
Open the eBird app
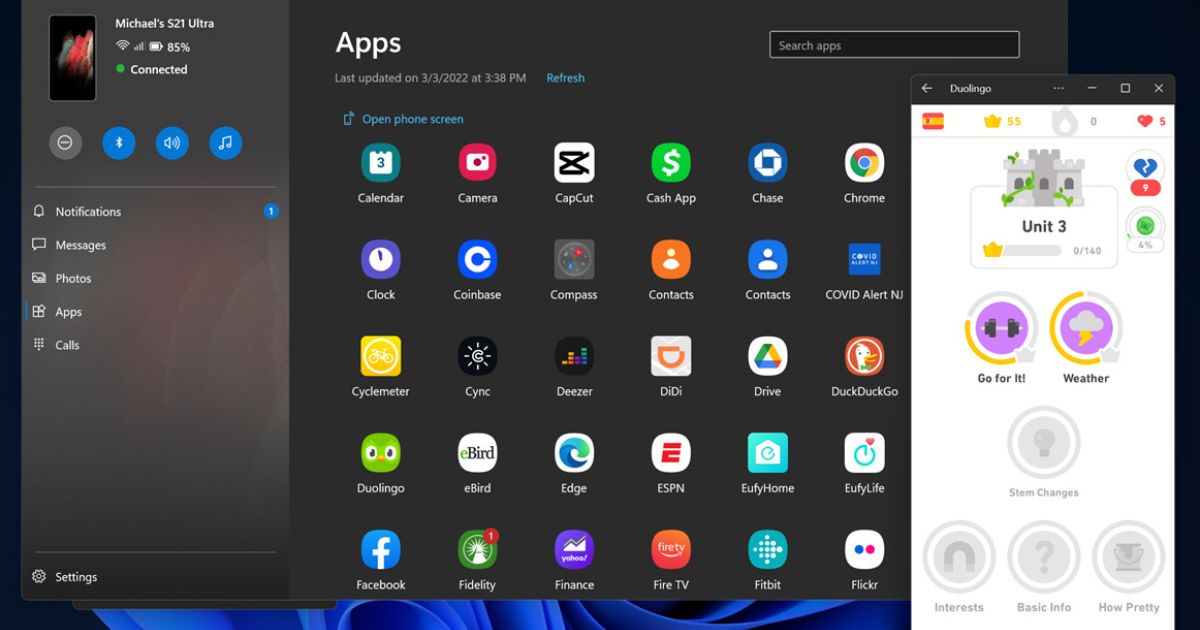477,453
